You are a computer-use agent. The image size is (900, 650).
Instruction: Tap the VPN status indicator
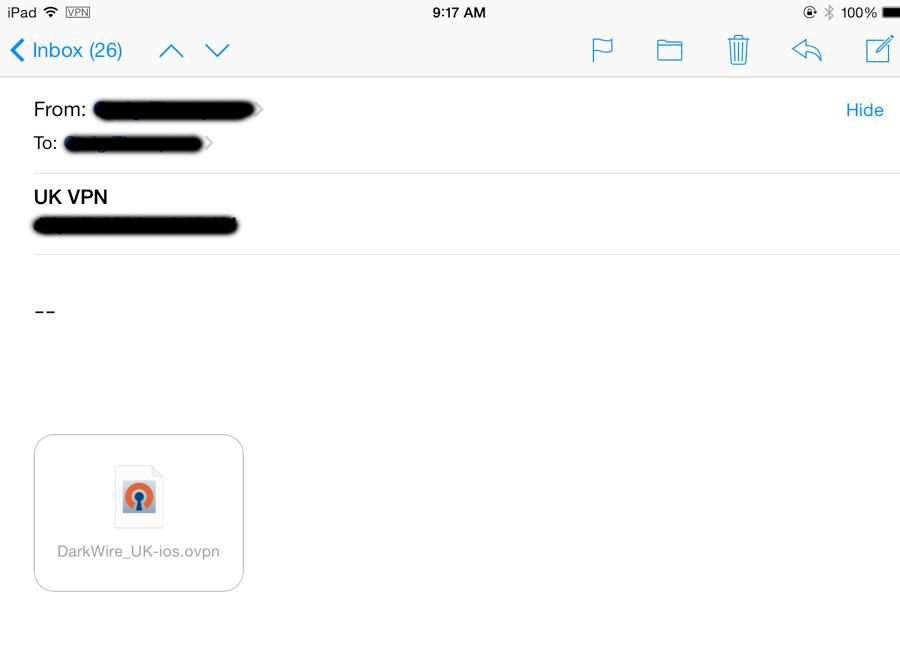77,12
